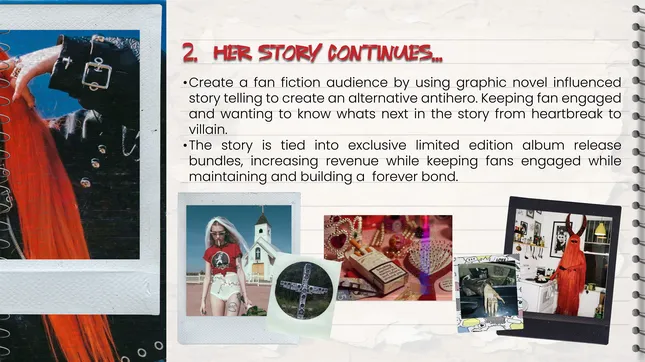Viewport: 645px width, 362px height.
Task: Click the small hand-with-rings comic-framed photo
Action: click(x=488, y=292)
